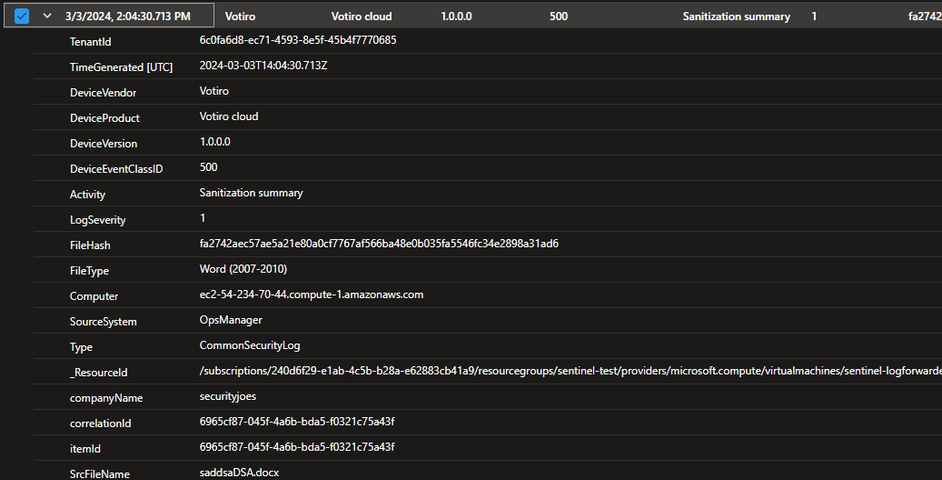The image size is (942, 480).
Task: Click the companyName field label
Action: pos(106,398)
